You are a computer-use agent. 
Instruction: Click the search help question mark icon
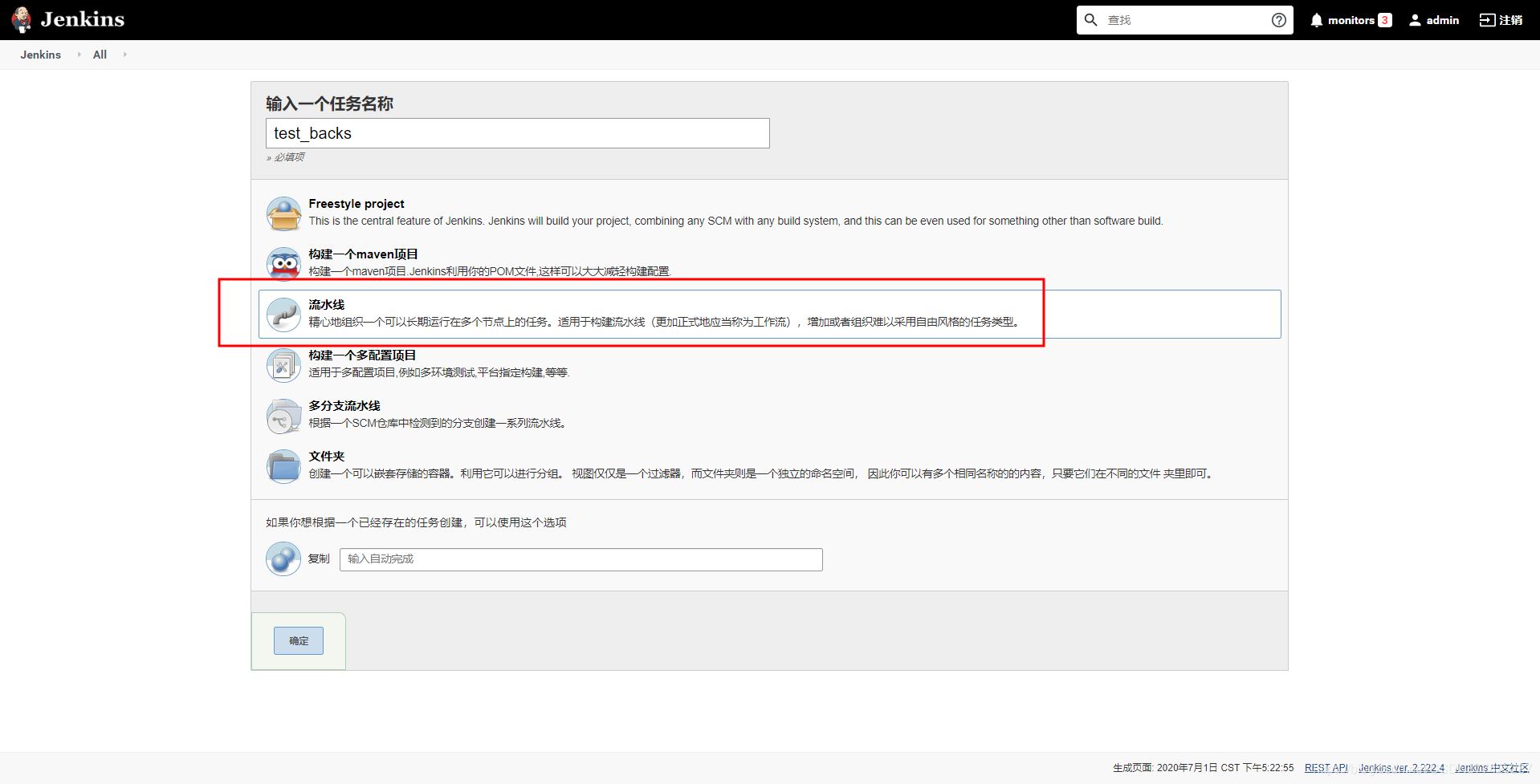[1278, 20]
